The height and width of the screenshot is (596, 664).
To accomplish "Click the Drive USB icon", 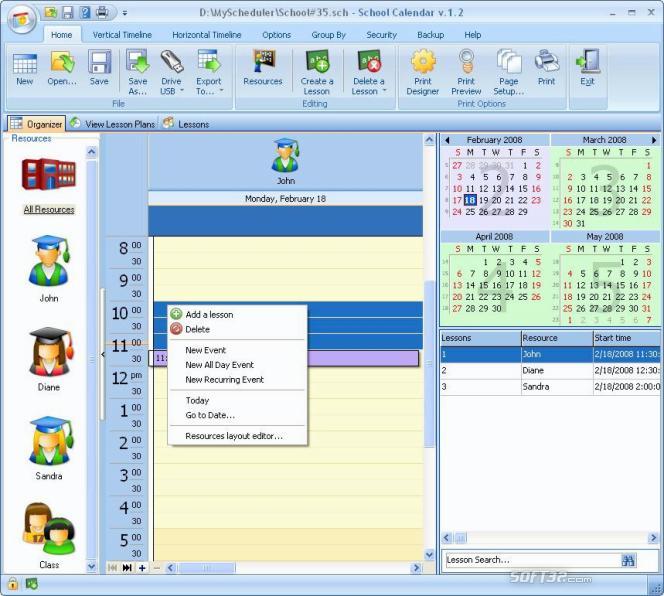I will (x=171, y=62).
